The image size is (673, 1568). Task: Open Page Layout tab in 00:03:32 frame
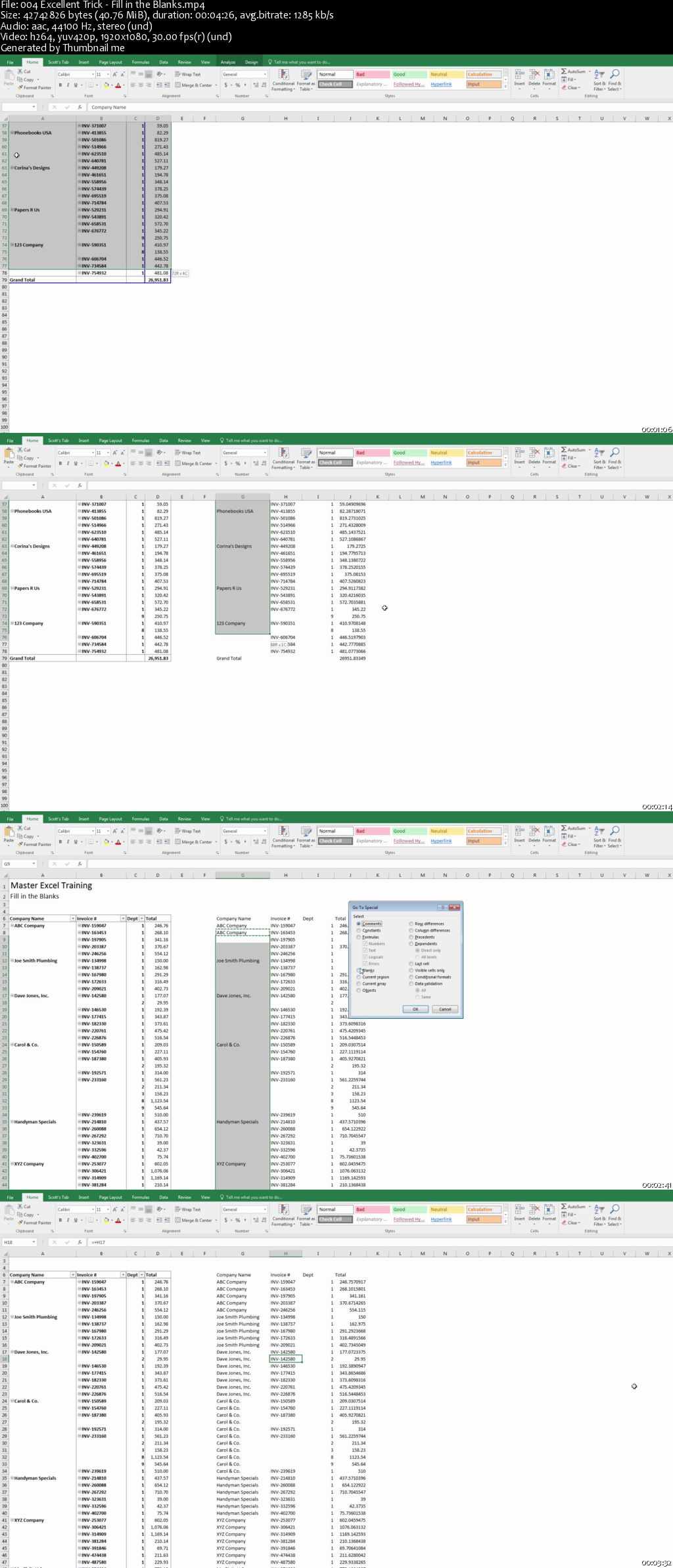pos(110,1198)
